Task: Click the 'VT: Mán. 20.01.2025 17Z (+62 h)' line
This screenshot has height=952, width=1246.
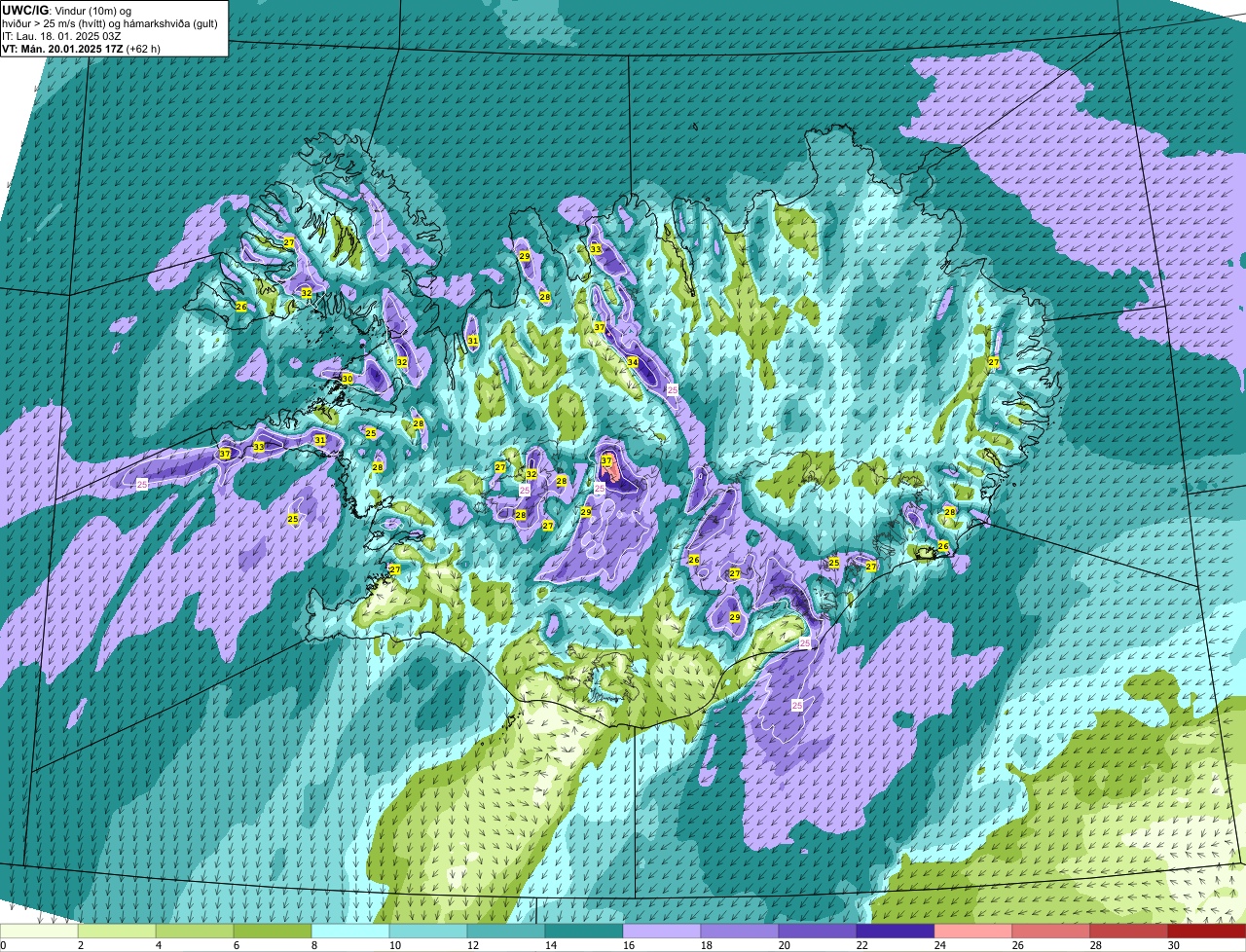Action: [81, 49]
